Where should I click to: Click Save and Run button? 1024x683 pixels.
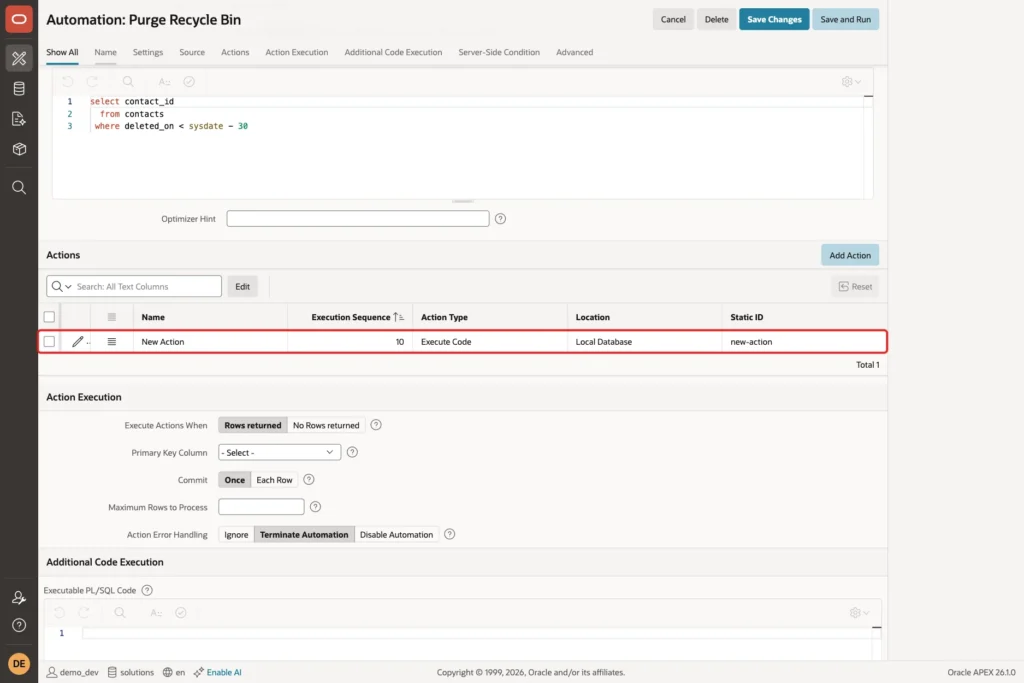coord(845,20)
